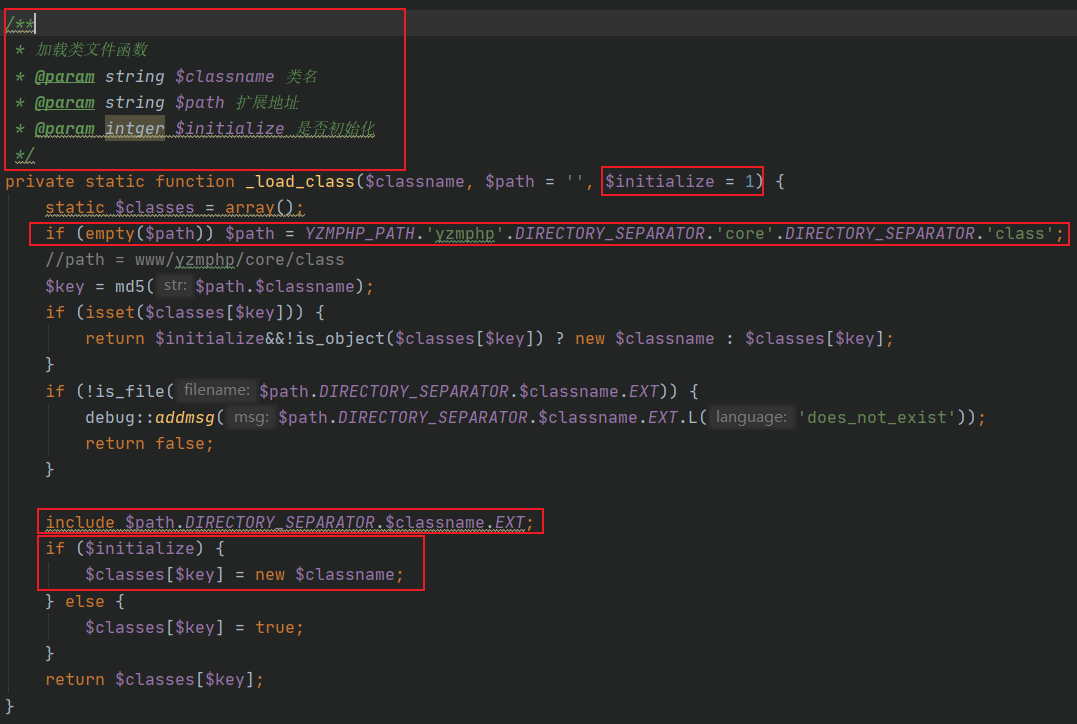
Task: Click the //path = www/yzmphp/core/class comment
Action: tap(195, 260)
